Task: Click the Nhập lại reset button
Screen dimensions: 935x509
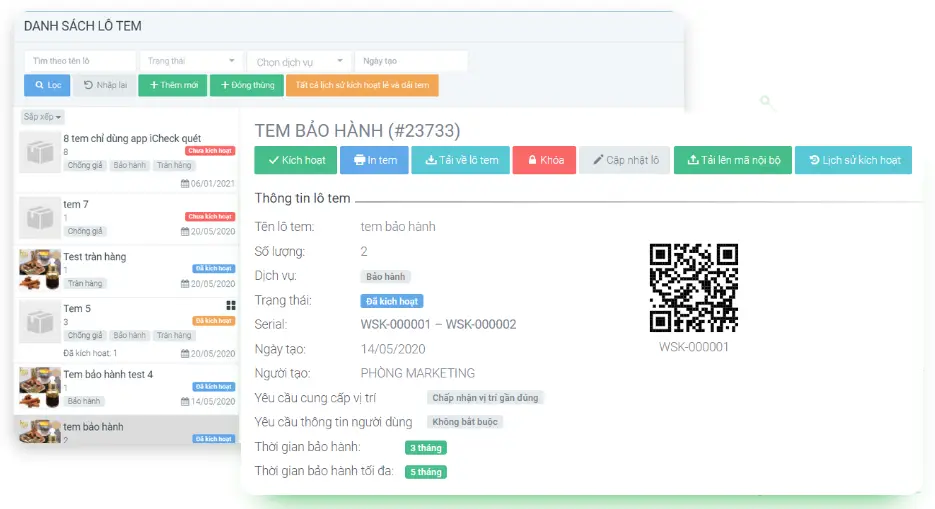Action: click(106, 86)
